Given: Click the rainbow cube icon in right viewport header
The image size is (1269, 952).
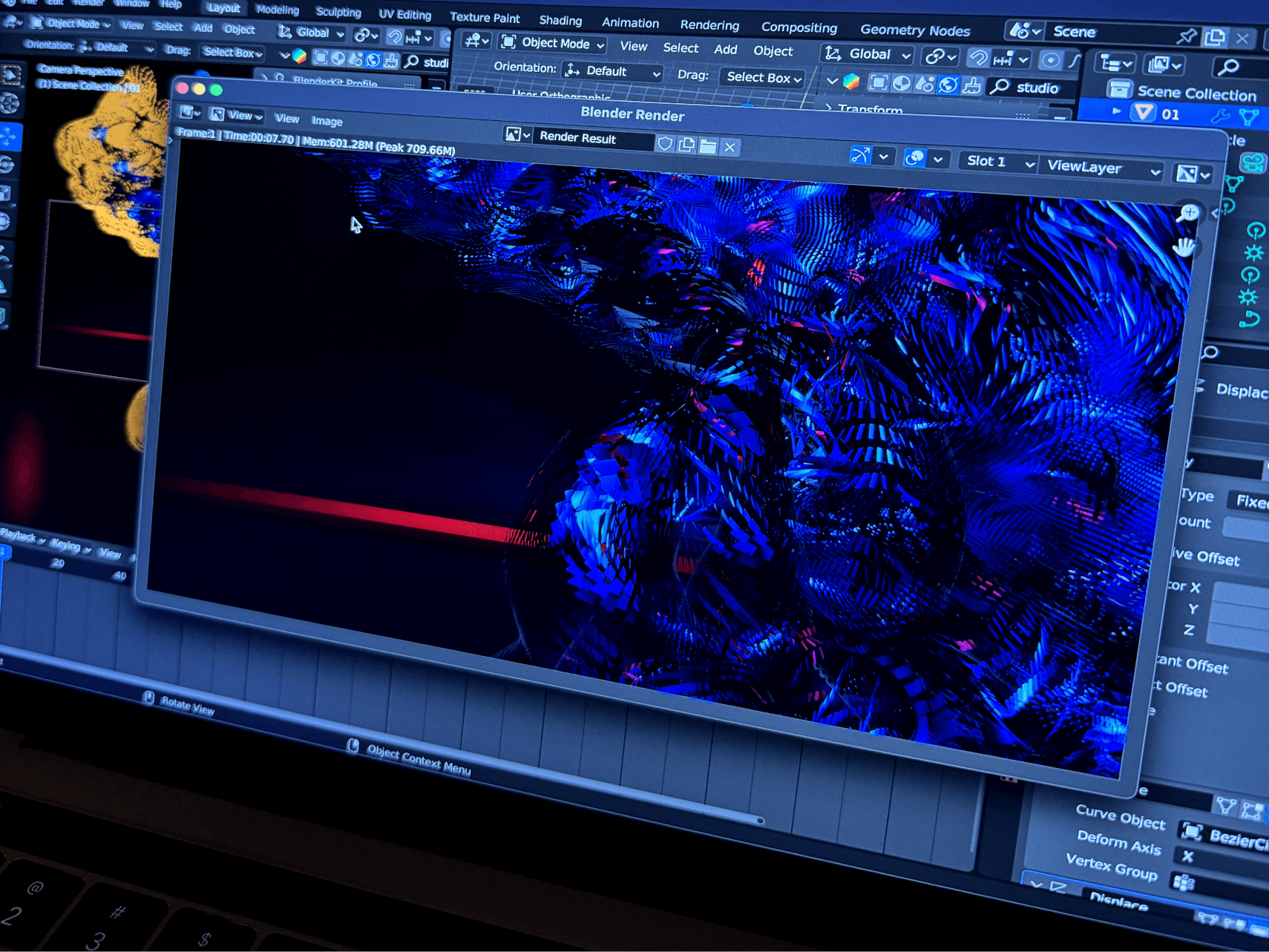Looking at the screenshot, I should tap(851, 81).
